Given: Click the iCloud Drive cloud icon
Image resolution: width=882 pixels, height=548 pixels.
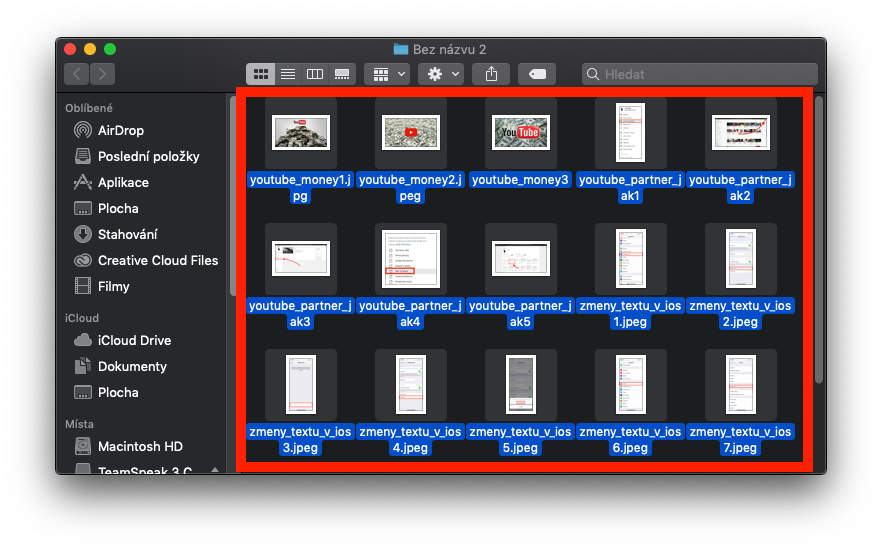Looking at the screenshot, I should 83,340.
